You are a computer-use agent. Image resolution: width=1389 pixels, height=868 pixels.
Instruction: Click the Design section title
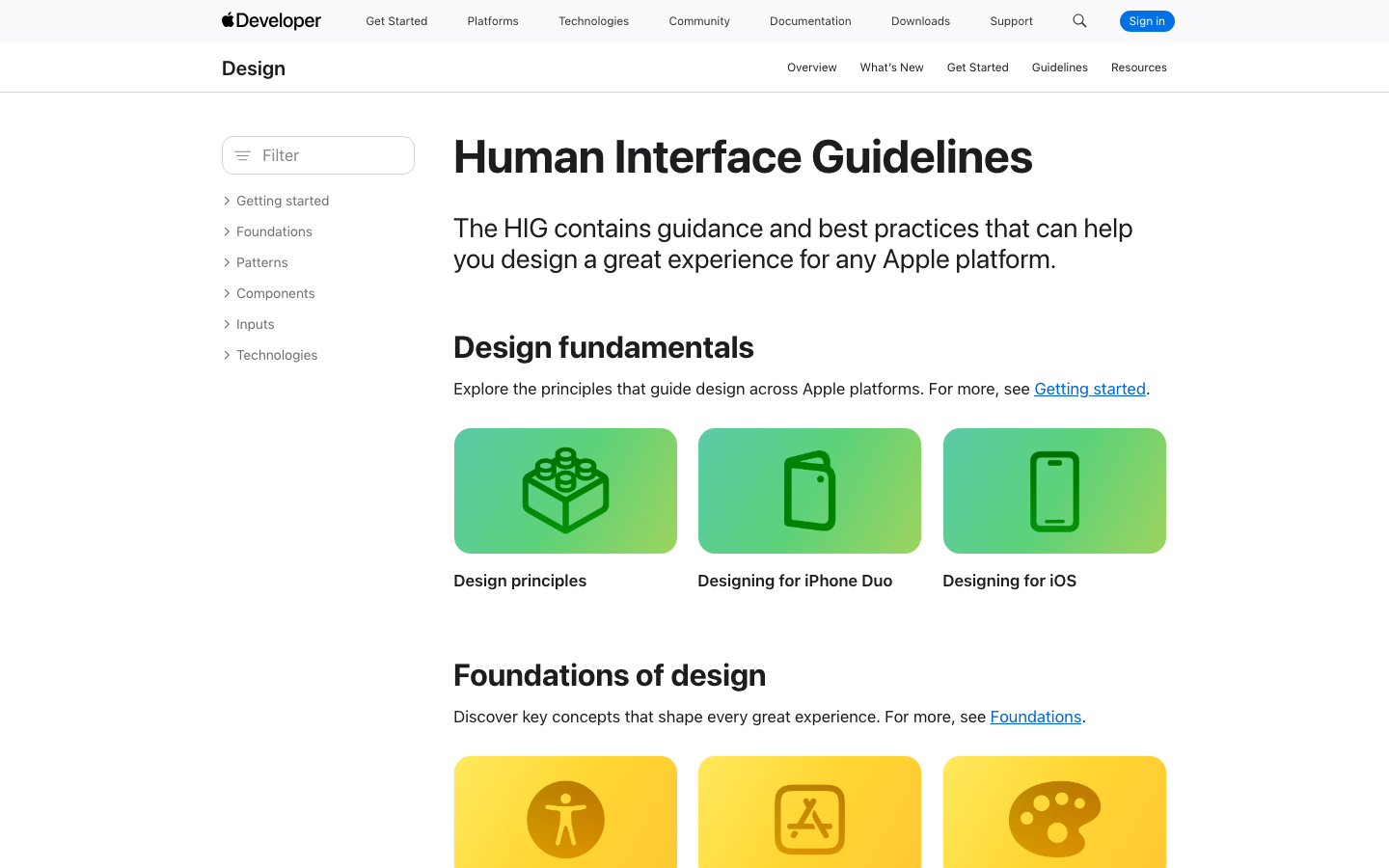pyautogui.click(x=254, y=68)
